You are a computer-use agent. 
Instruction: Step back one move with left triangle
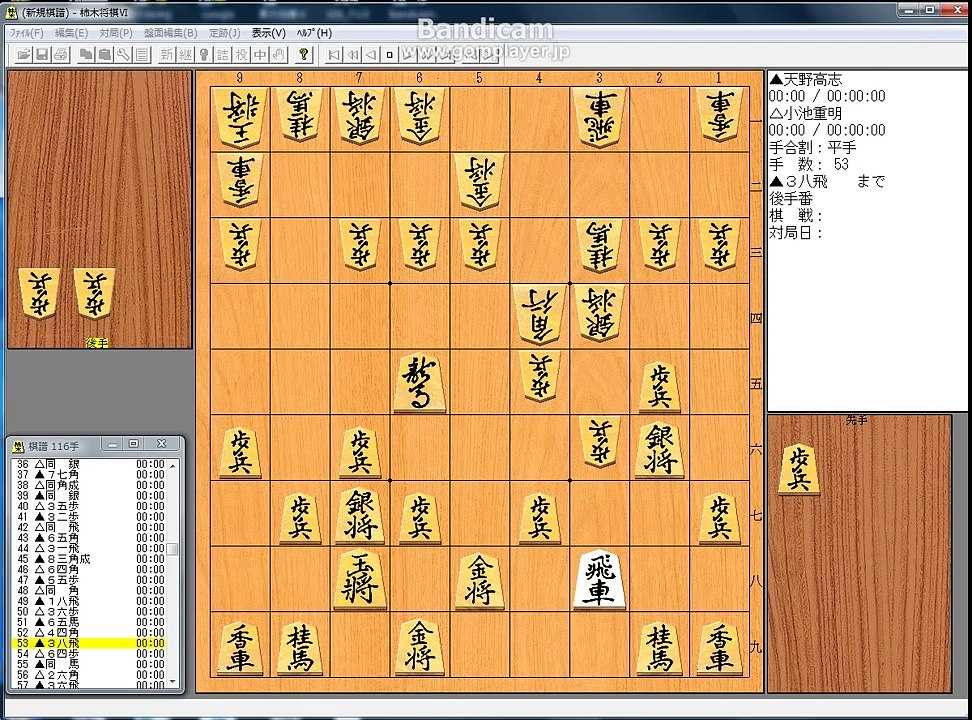[x=371, y=55]
